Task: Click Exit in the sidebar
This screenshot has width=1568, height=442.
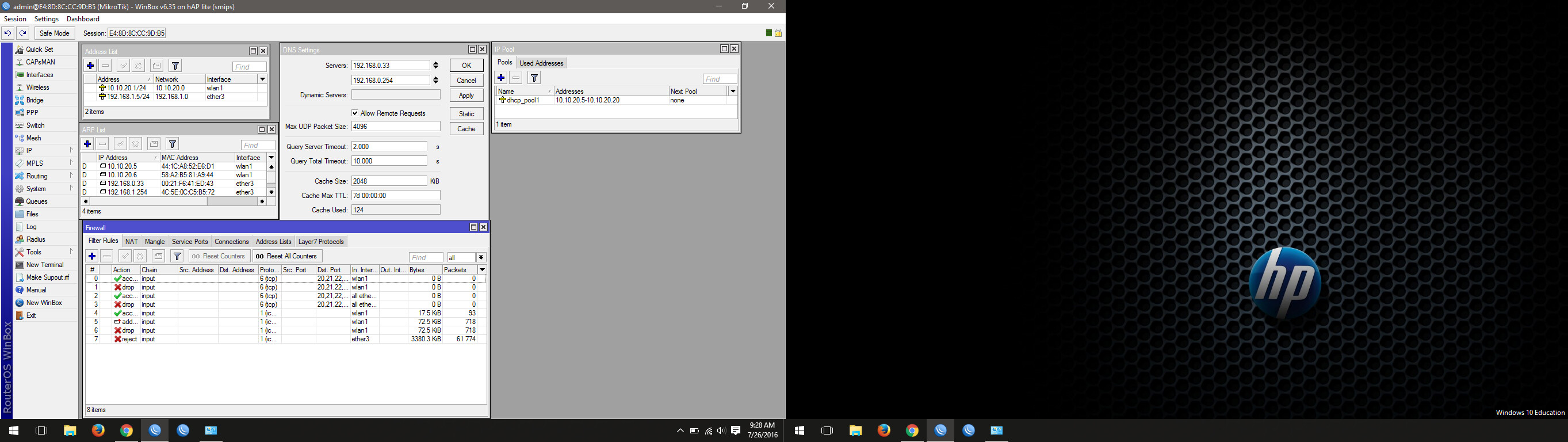Action: (31, 315)
